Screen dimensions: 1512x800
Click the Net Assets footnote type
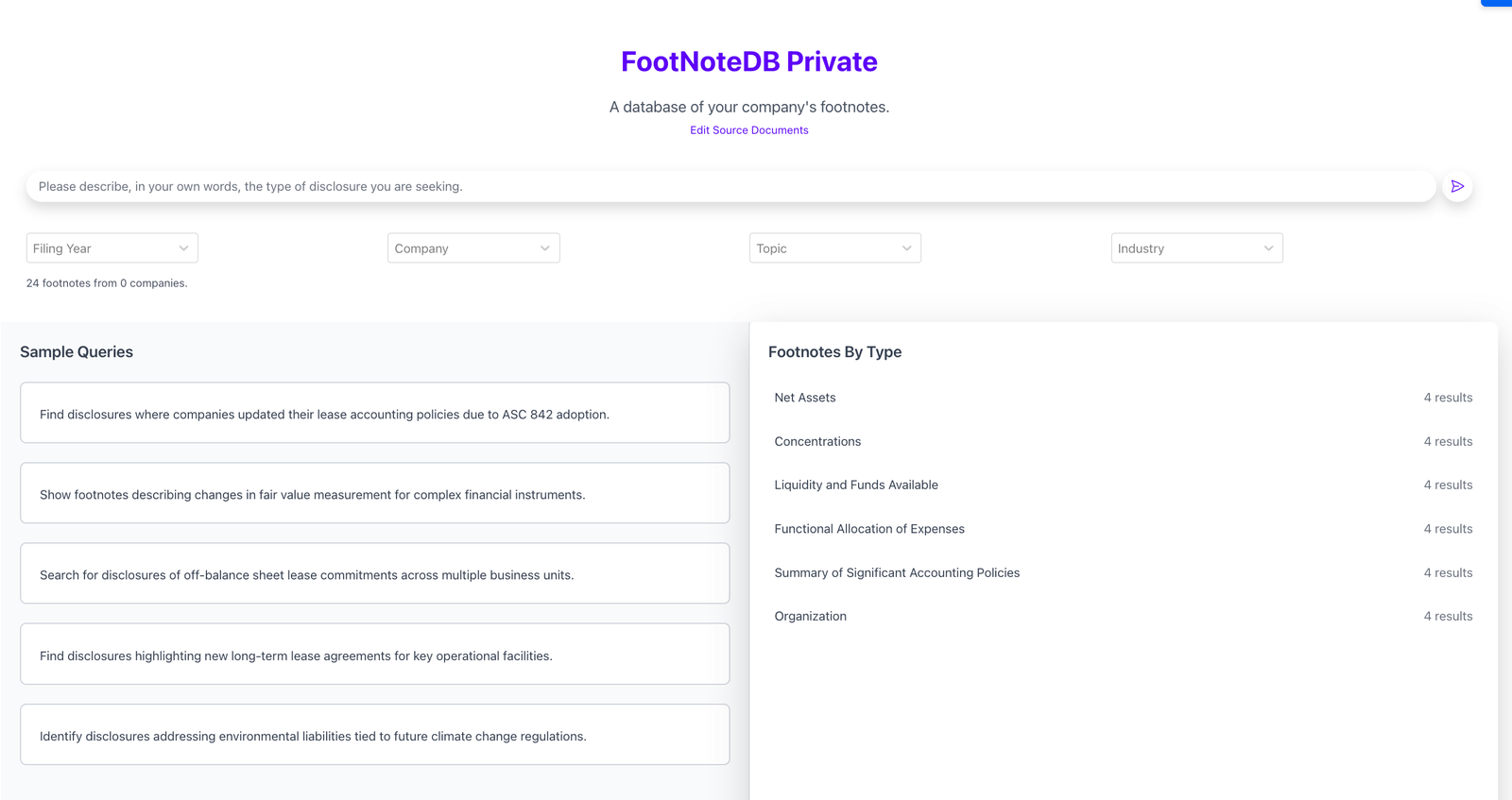[804, 397]
